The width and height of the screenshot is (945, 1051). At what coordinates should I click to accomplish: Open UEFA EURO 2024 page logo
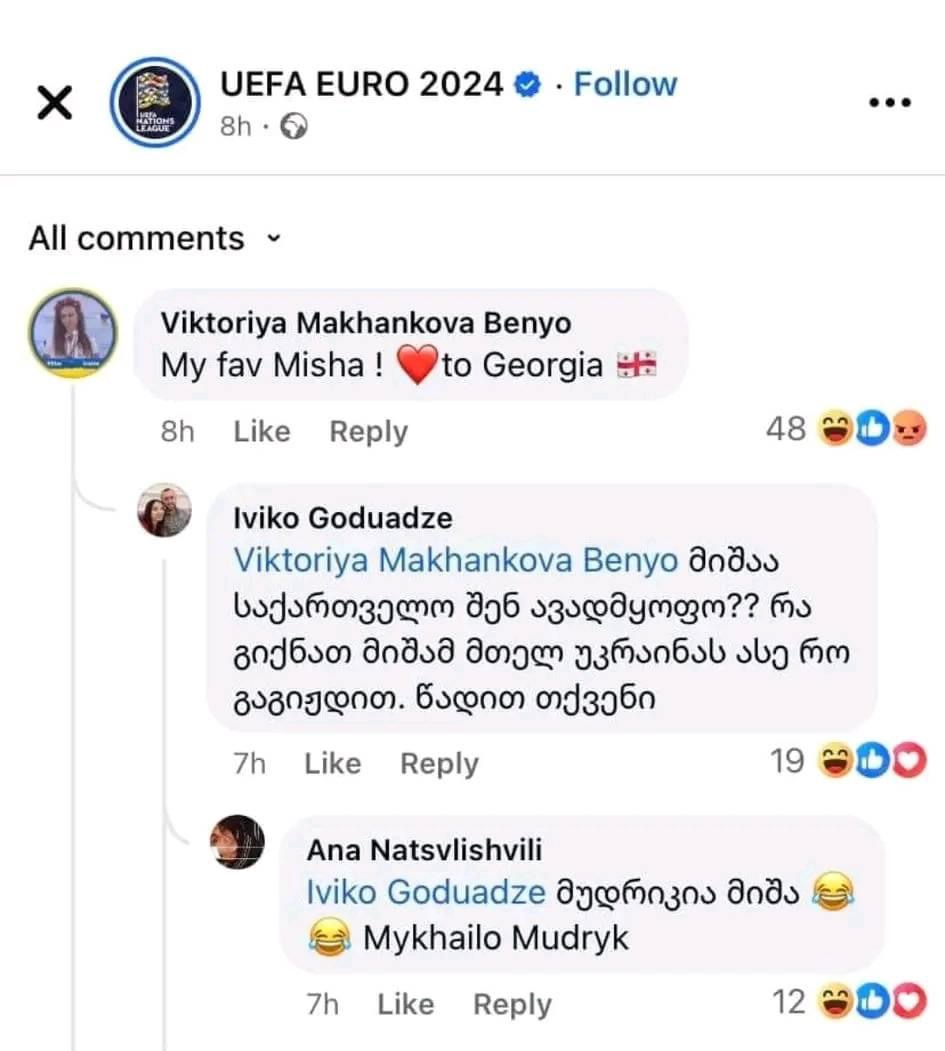pos(155,102)
